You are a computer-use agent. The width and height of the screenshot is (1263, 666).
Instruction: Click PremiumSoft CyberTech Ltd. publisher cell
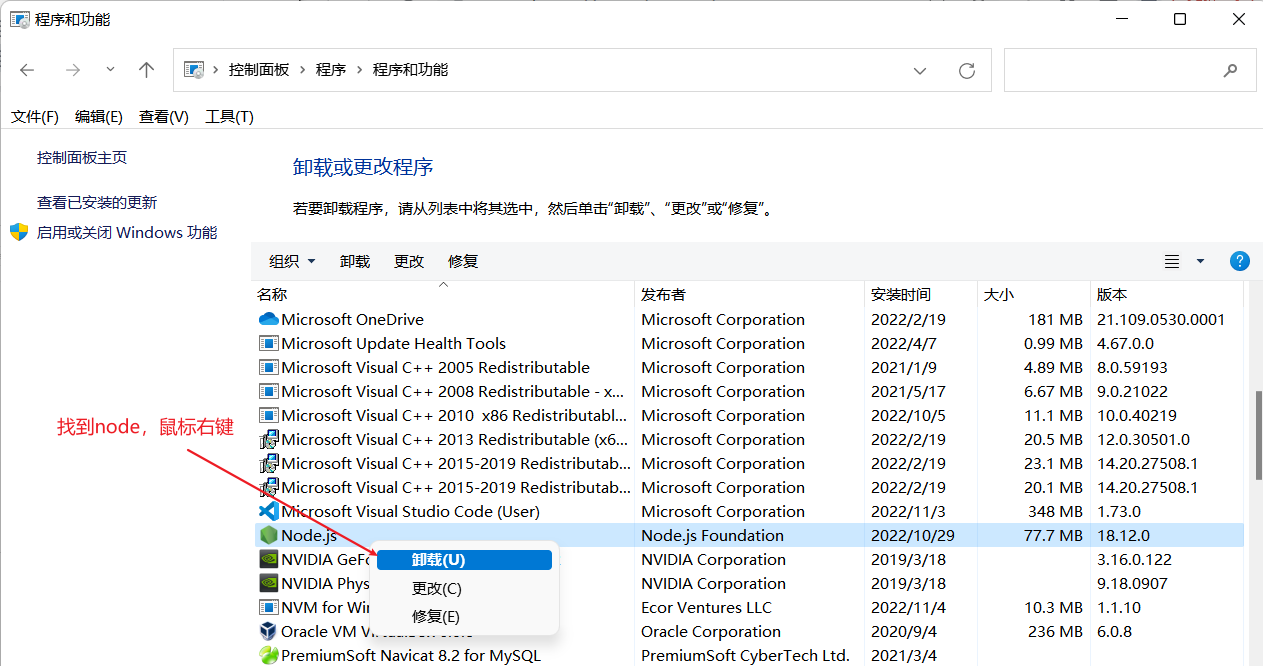(x=745, y=656)
